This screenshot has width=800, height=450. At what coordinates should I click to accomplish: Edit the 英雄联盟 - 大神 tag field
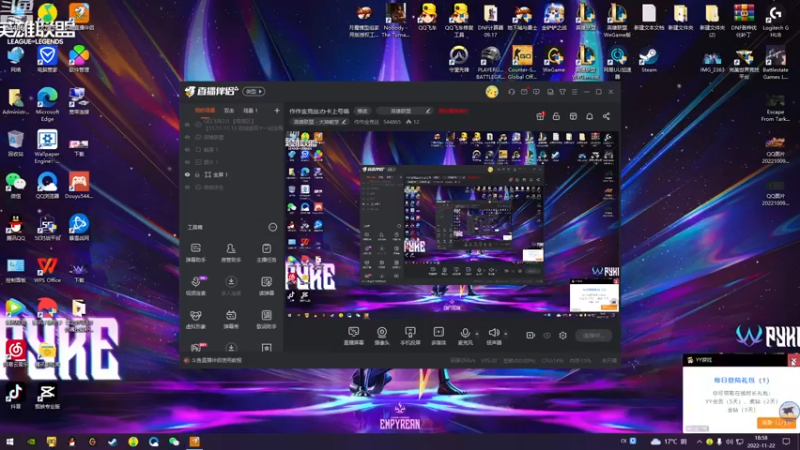coord(319,122)
